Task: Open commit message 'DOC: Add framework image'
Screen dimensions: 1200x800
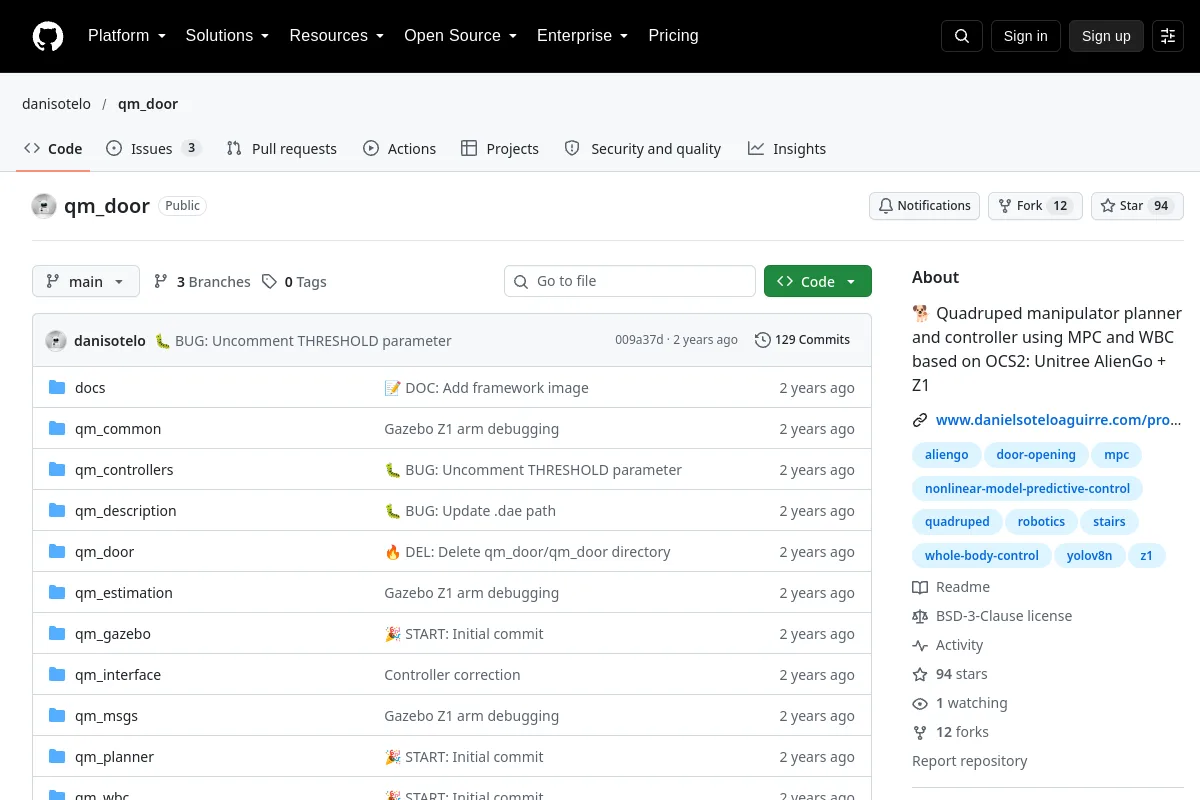Action: (x=486, y=387)
